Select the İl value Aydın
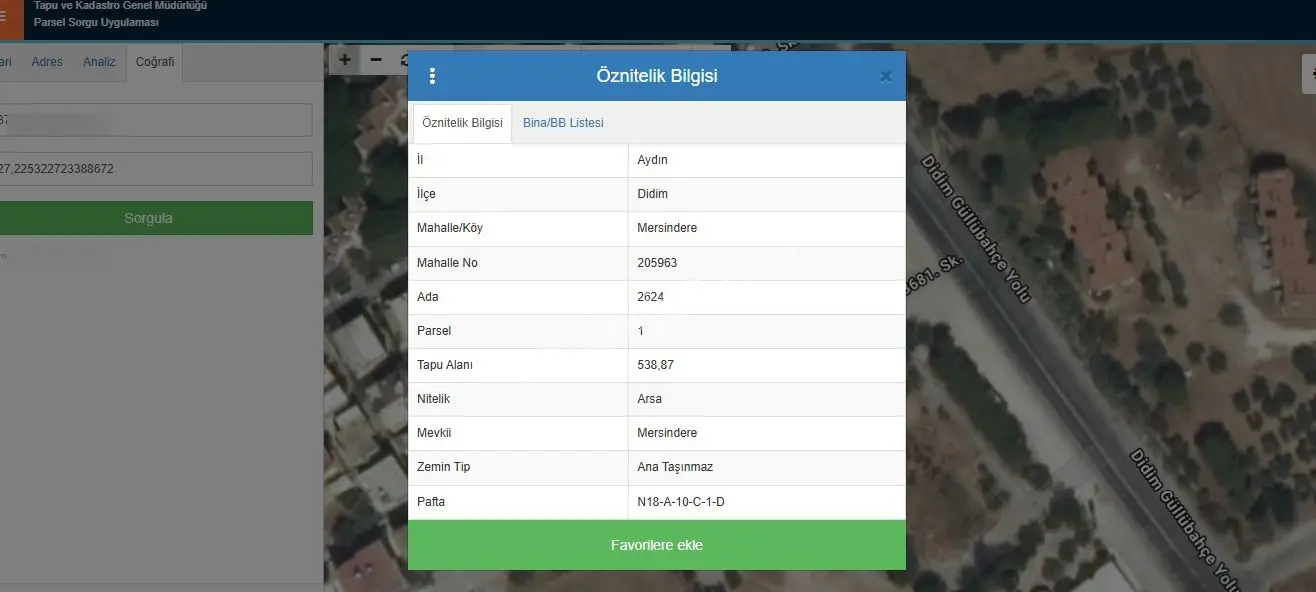Screen dimensions: 1316x592 pos(653,160)
